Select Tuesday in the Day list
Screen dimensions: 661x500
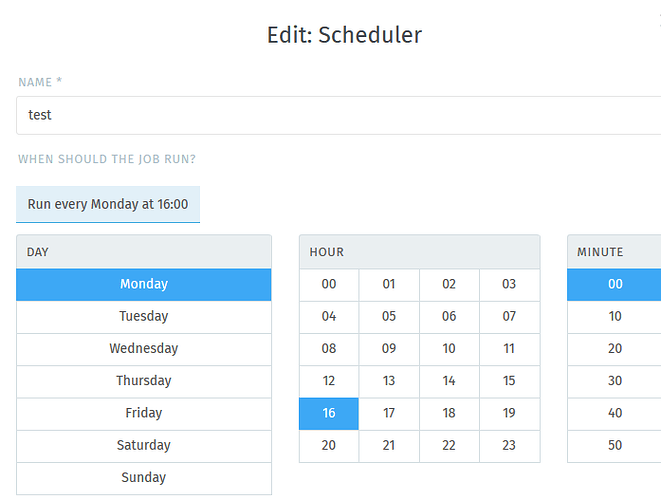144,317
